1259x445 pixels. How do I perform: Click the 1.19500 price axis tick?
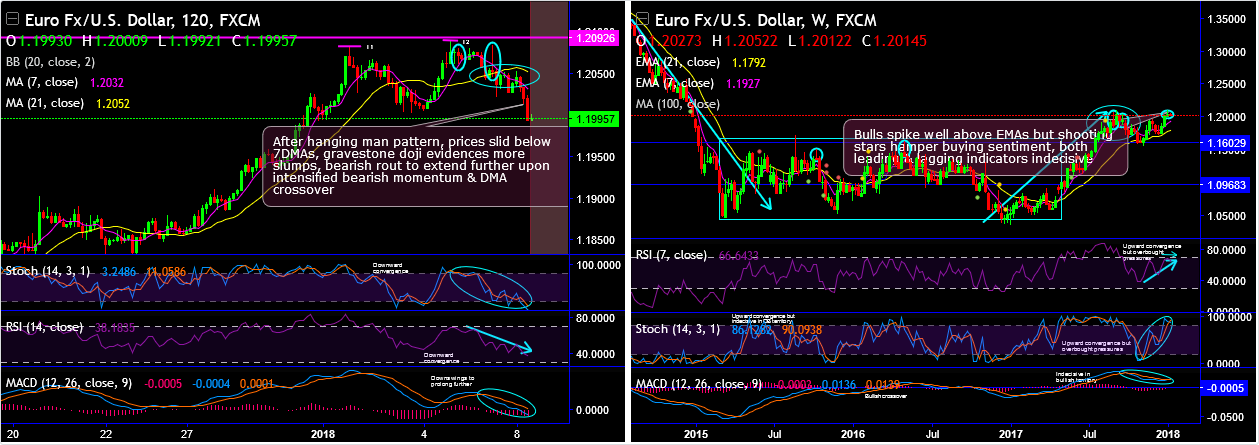coord(598,157)
